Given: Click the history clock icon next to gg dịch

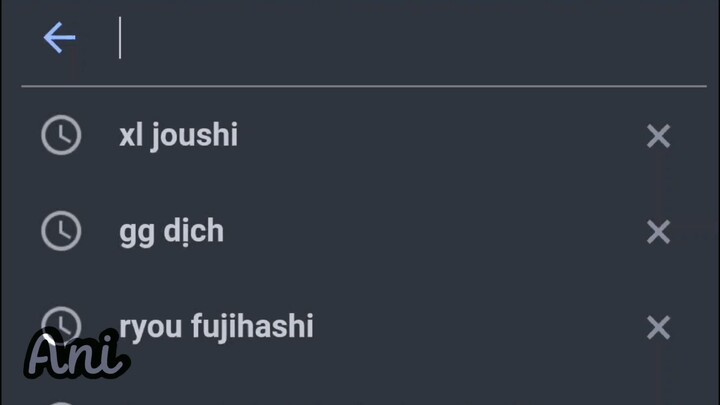Looking at the screenshot, I should tap(61, 231).
